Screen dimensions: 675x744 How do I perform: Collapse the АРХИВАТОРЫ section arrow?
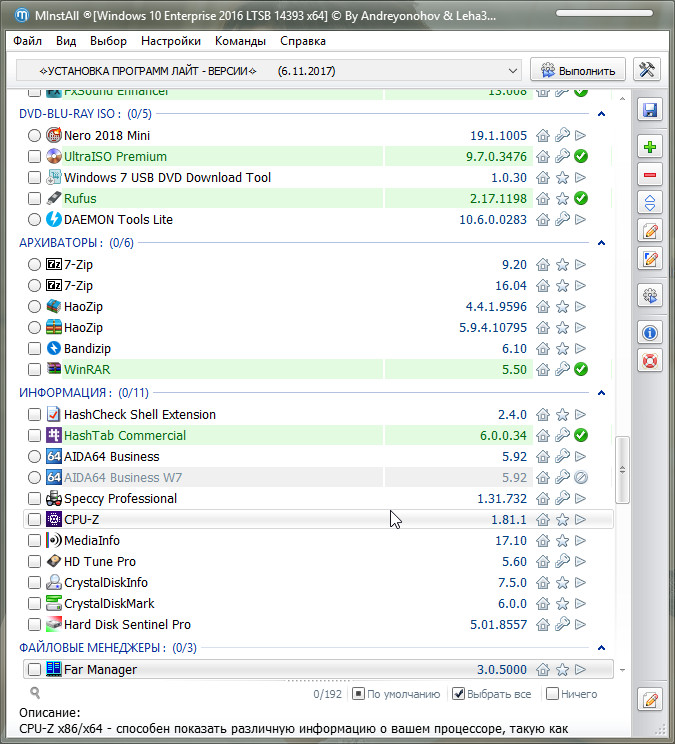601,243
